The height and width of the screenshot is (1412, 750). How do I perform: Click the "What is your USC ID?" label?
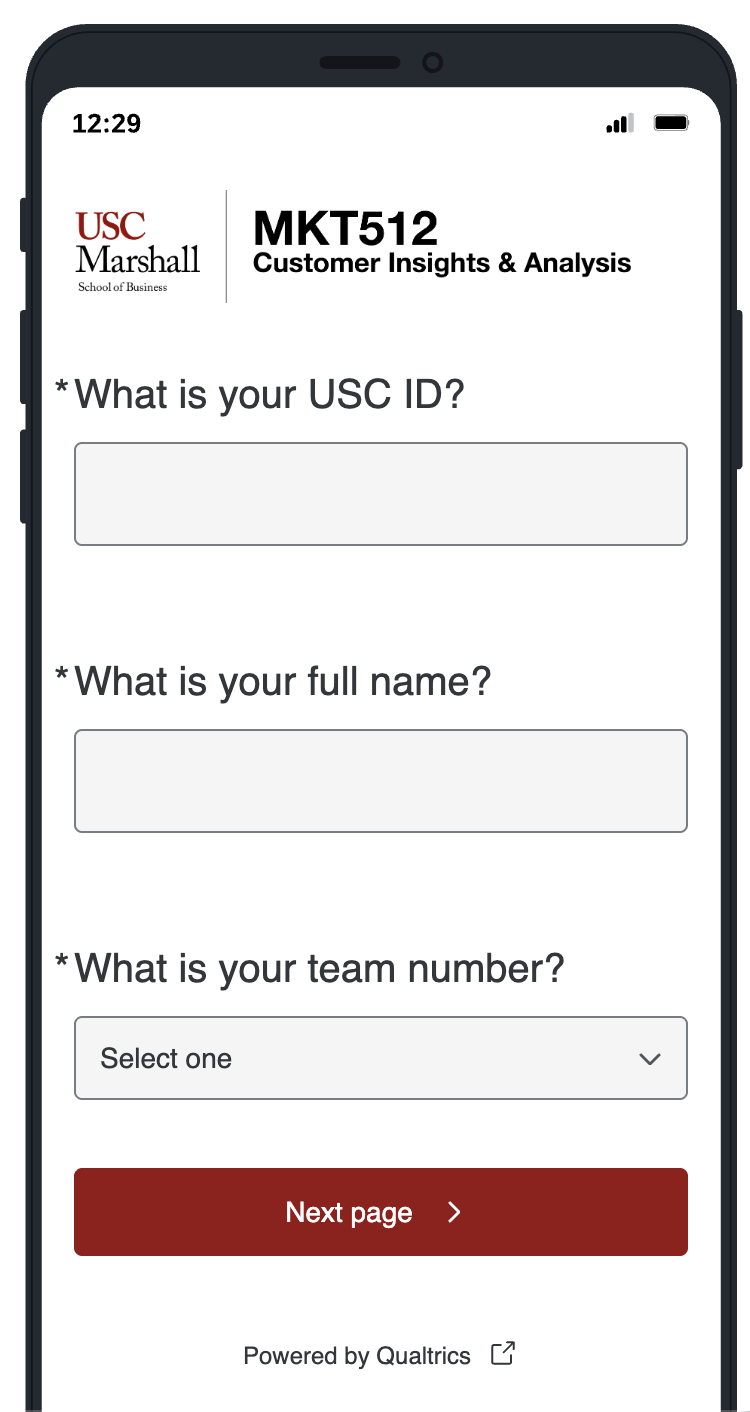click(x=270, y=395)
